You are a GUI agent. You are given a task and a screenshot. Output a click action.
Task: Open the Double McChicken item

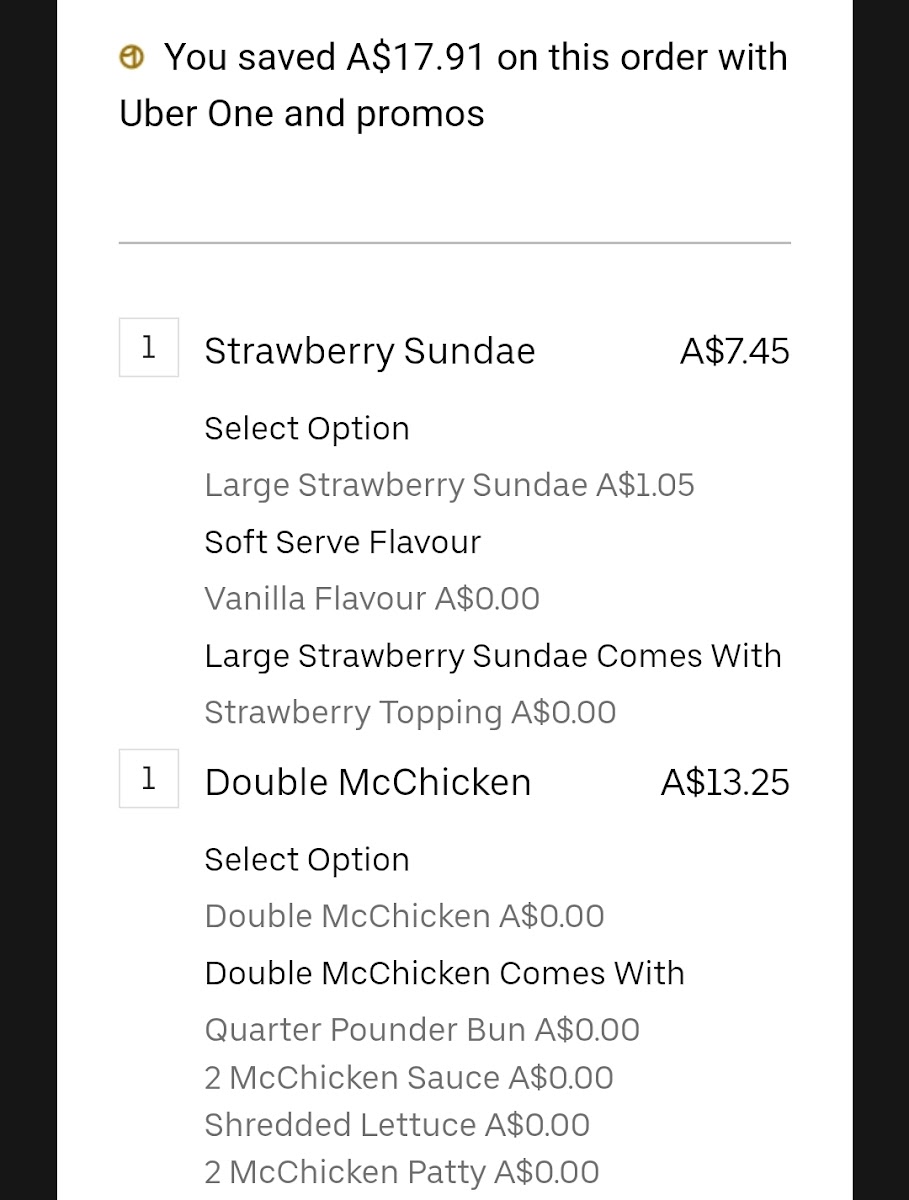pos(368,782)
